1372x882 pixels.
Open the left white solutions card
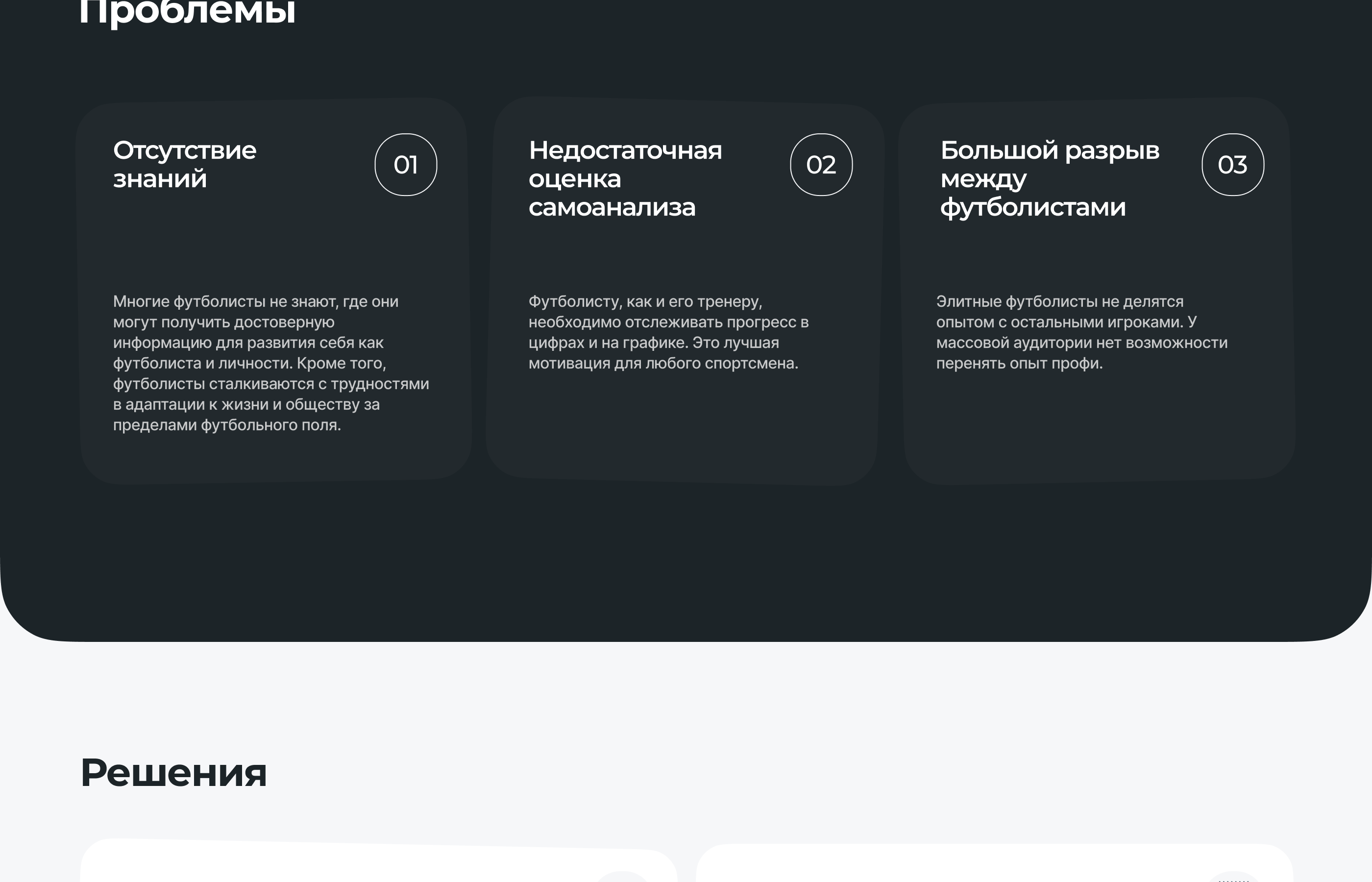(x=343, y=866)
